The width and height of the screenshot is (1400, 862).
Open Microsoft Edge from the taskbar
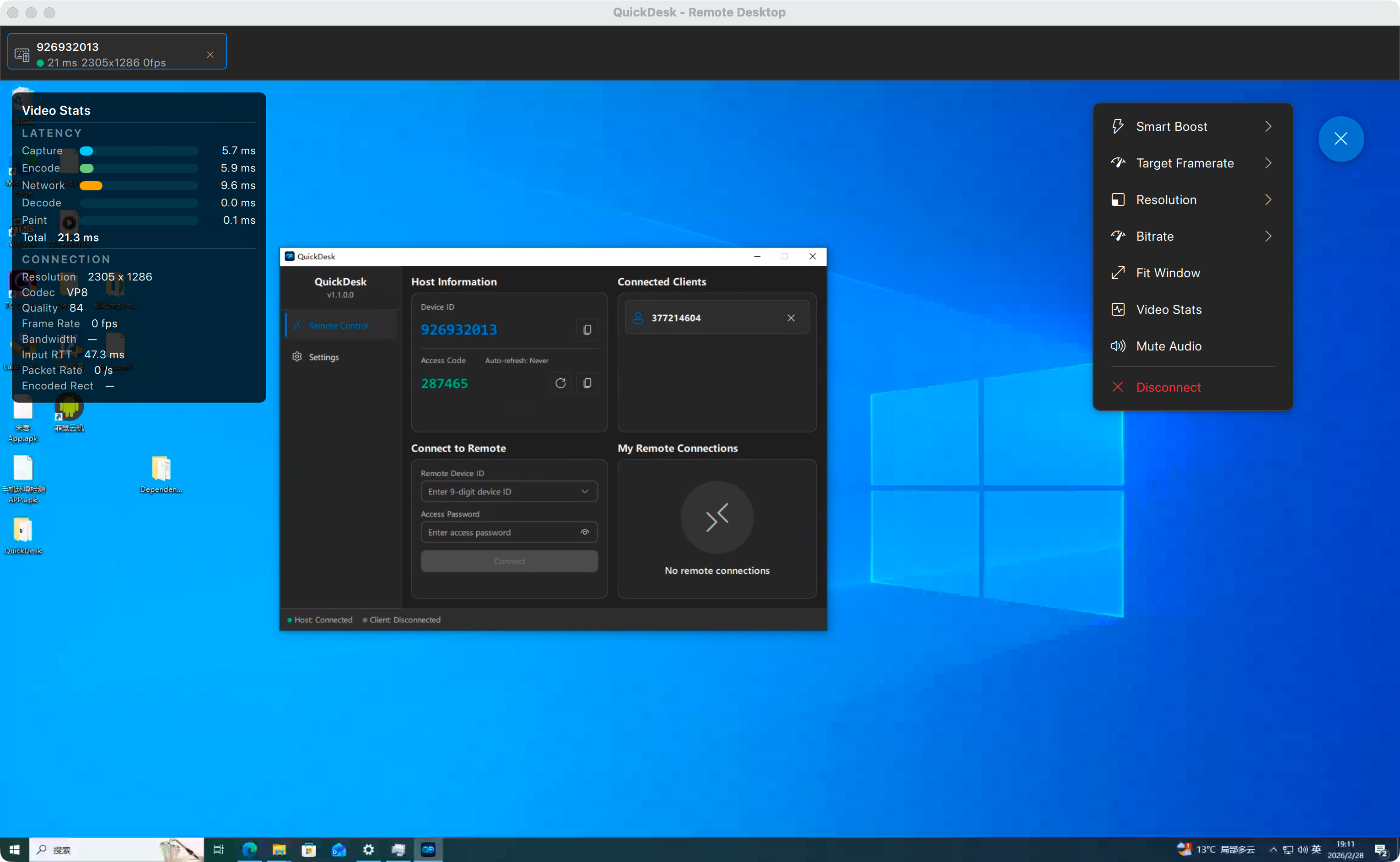click(x=250, y=850)
